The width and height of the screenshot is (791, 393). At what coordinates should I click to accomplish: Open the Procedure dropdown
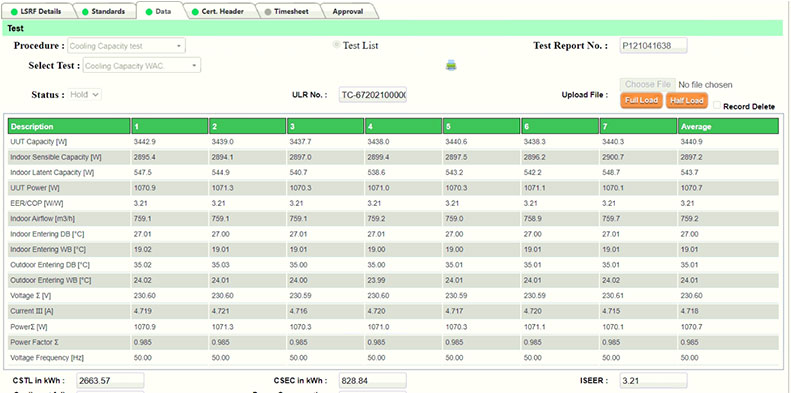126,46
